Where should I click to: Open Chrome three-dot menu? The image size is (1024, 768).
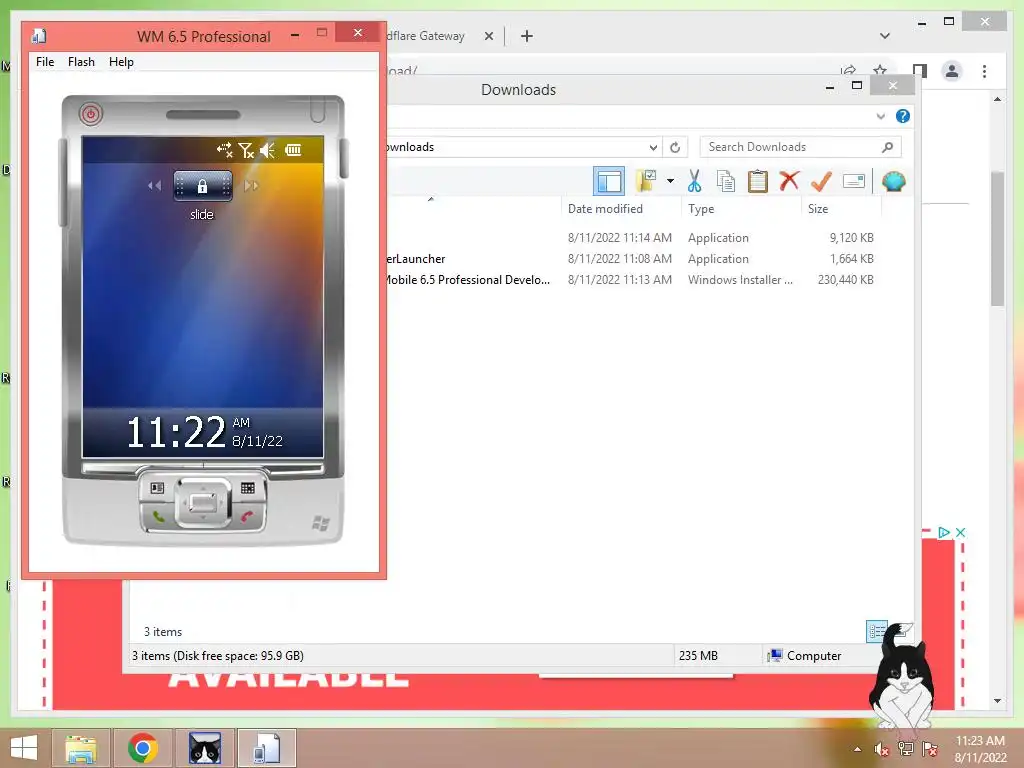pos(984,71)
